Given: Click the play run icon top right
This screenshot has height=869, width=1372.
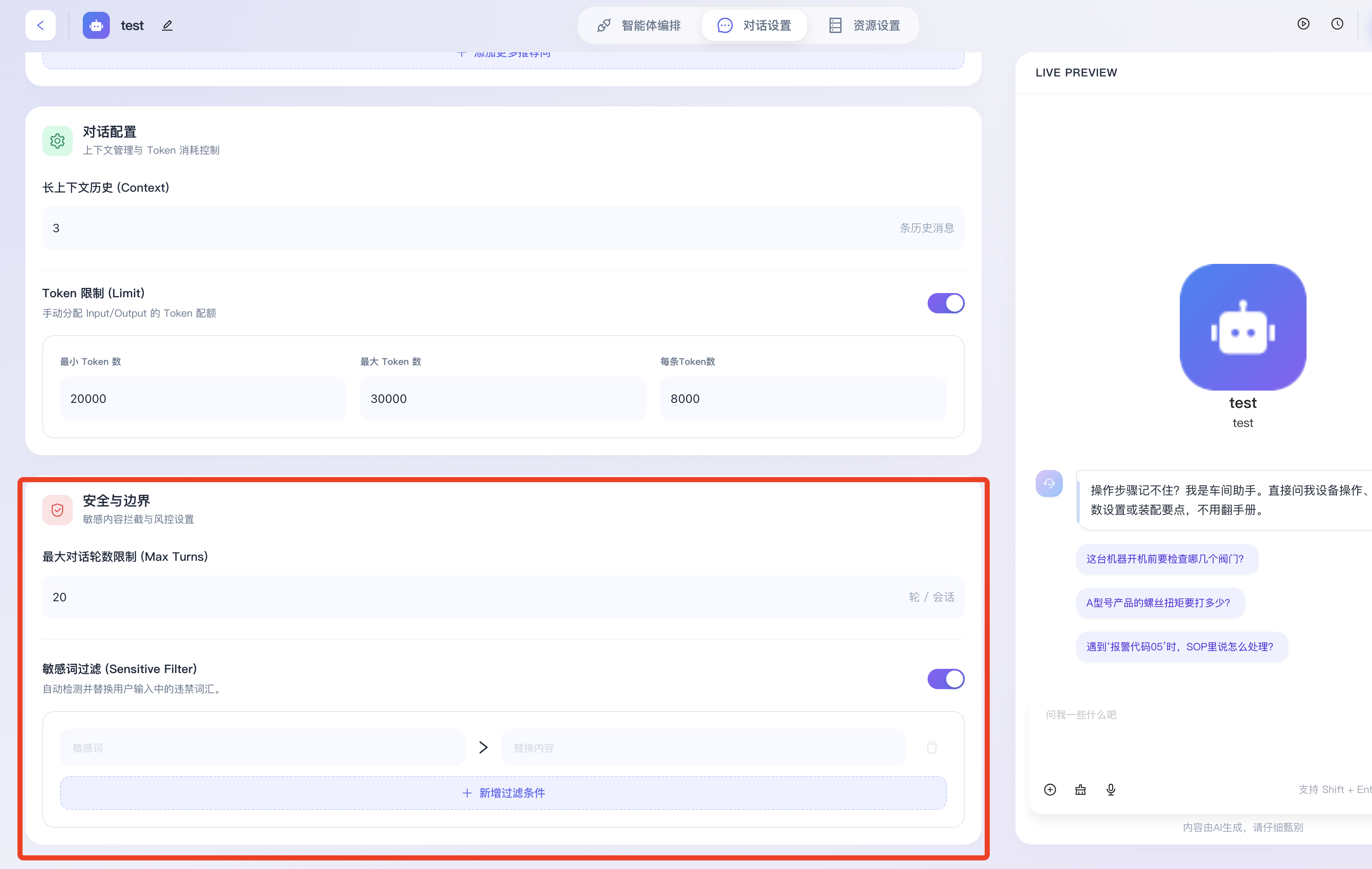Looking at the screenshot, I should [x=1303, y=24].
